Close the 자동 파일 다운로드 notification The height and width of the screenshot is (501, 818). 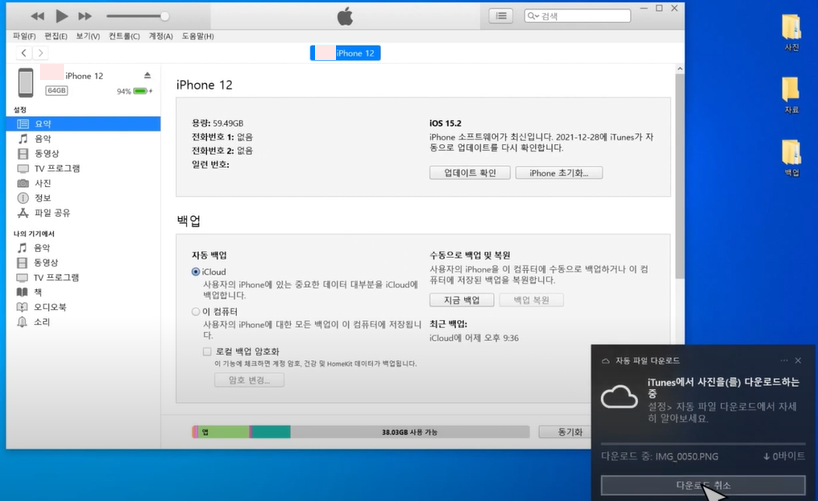pos(798,361)
